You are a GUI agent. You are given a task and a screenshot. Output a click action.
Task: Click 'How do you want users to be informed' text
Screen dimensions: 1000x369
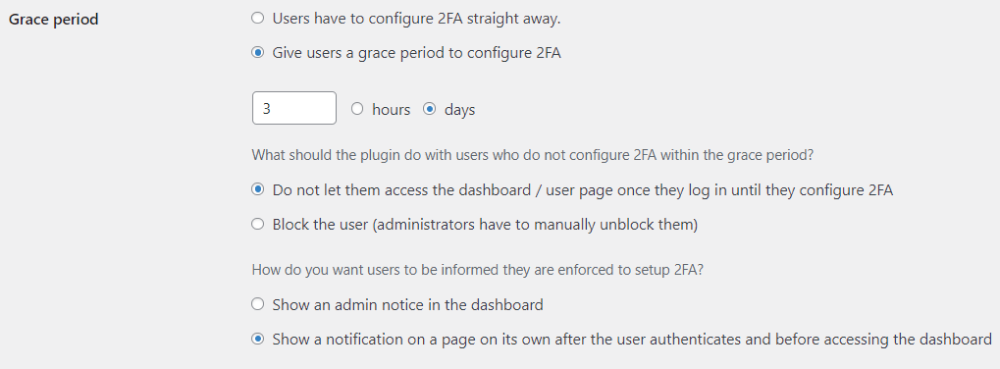tap(478, 270)
